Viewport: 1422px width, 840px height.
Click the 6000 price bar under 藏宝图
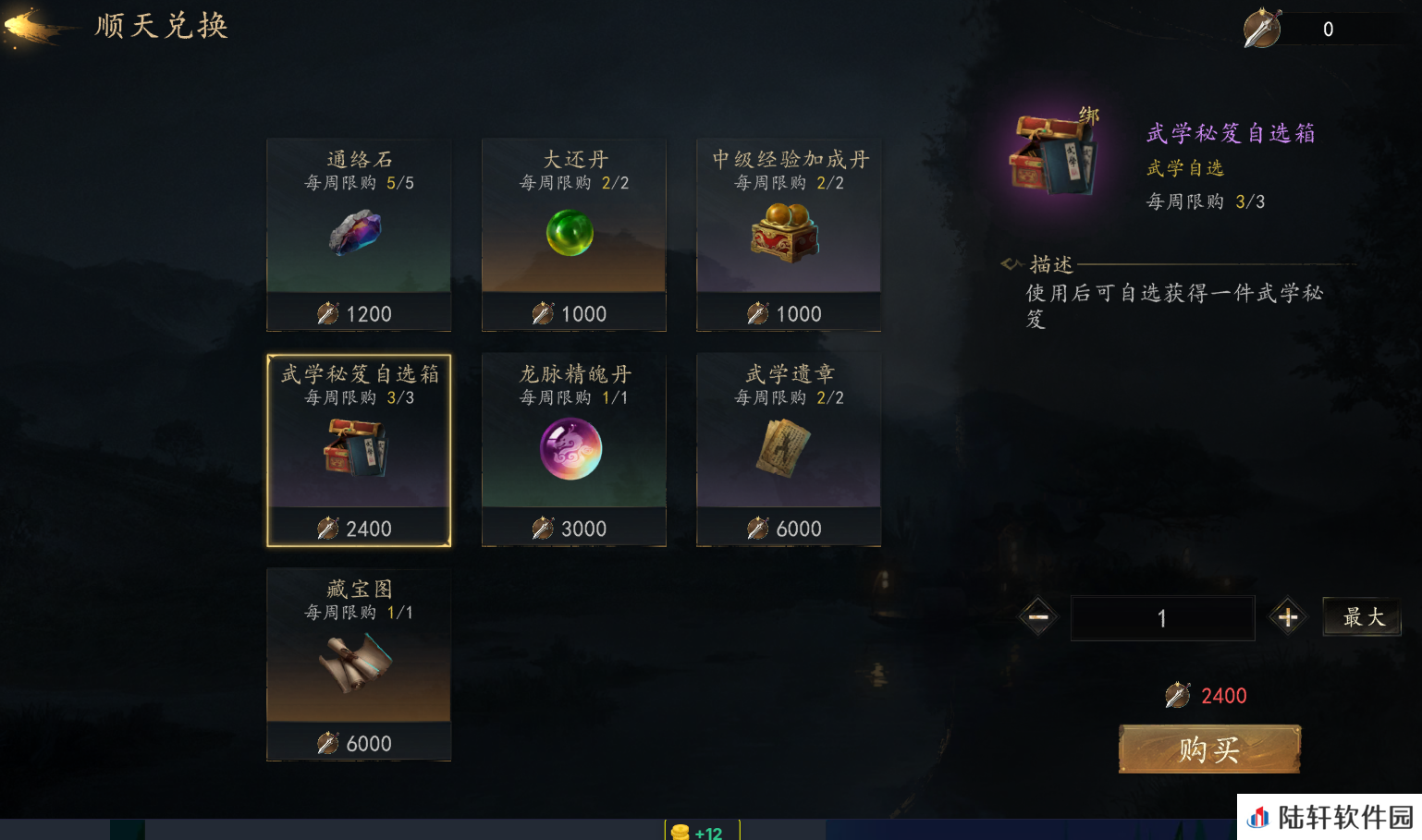click(359, 743)
